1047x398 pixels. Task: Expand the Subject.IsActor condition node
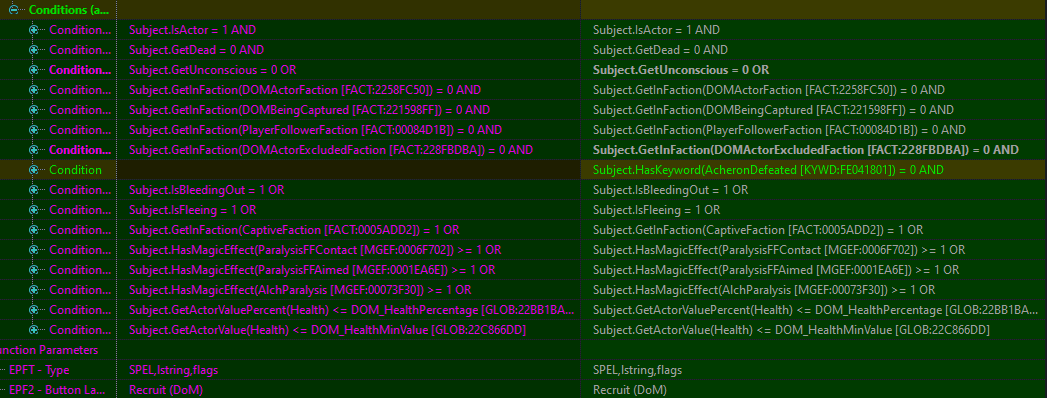click(x=33, y=30)
